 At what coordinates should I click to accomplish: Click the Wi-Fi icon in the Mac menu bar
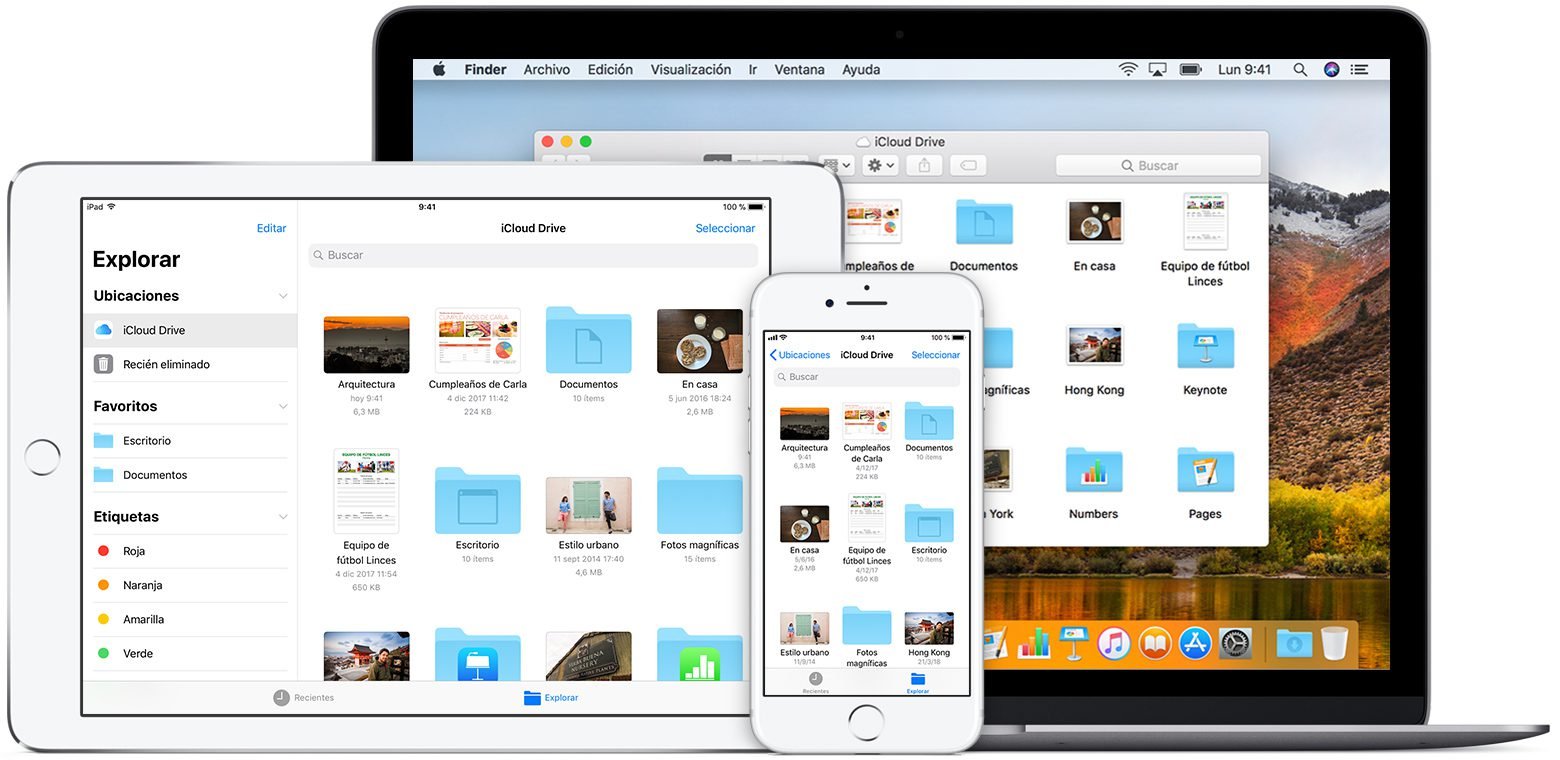point(1128,69)
